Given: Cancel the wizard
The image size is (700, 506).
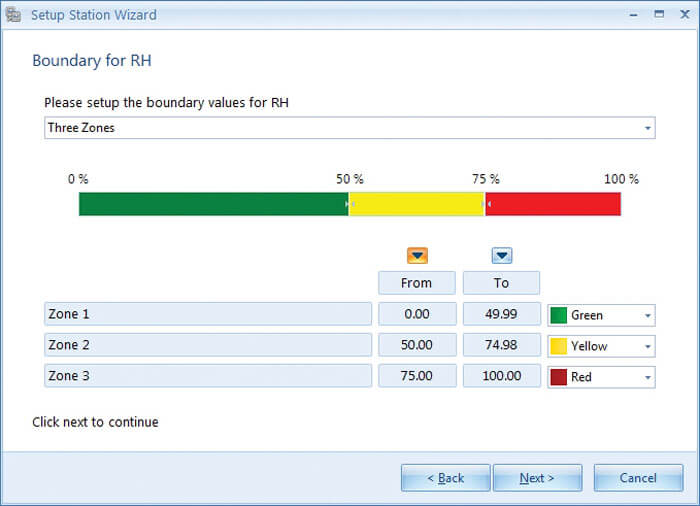Looking at the screenshot, I should click(638, 478).
